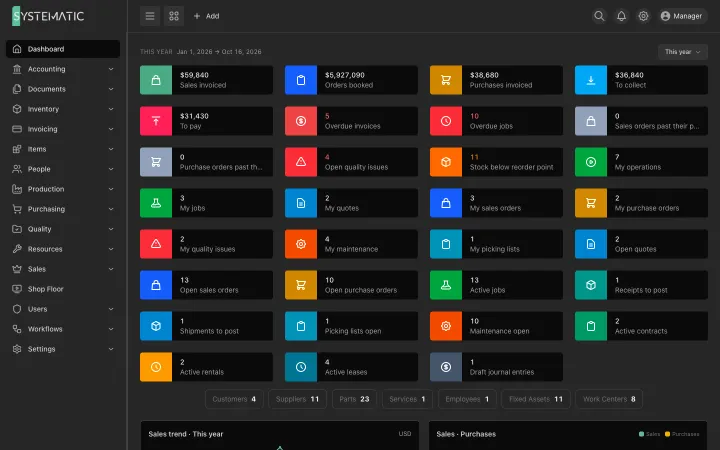Click the My picking lists clipboard icon
The width and height of the screenshot is (720, 450).
446,244
